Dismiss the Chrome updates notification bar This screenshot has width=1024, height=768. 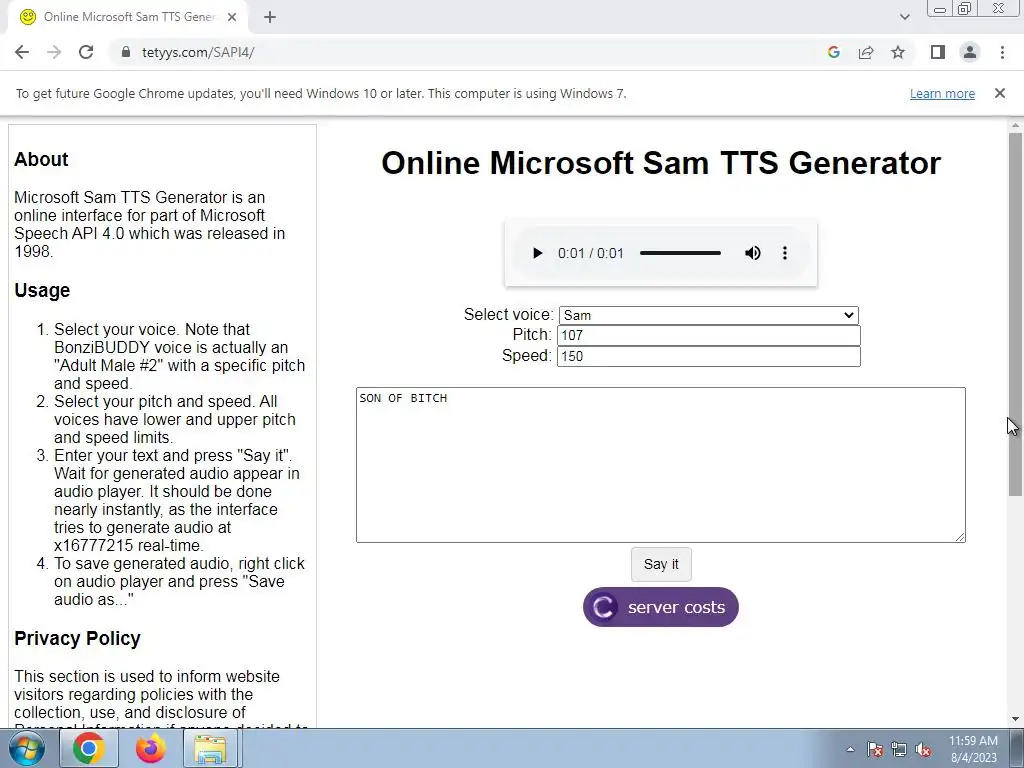pyautogui.click(x=1000, y=93)
